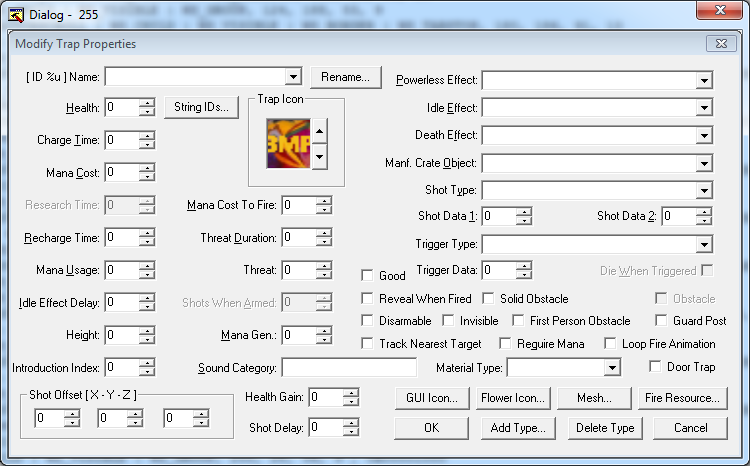Click Trap Icon down arrow spinner

pyautogui.click(x=320, y=156)
